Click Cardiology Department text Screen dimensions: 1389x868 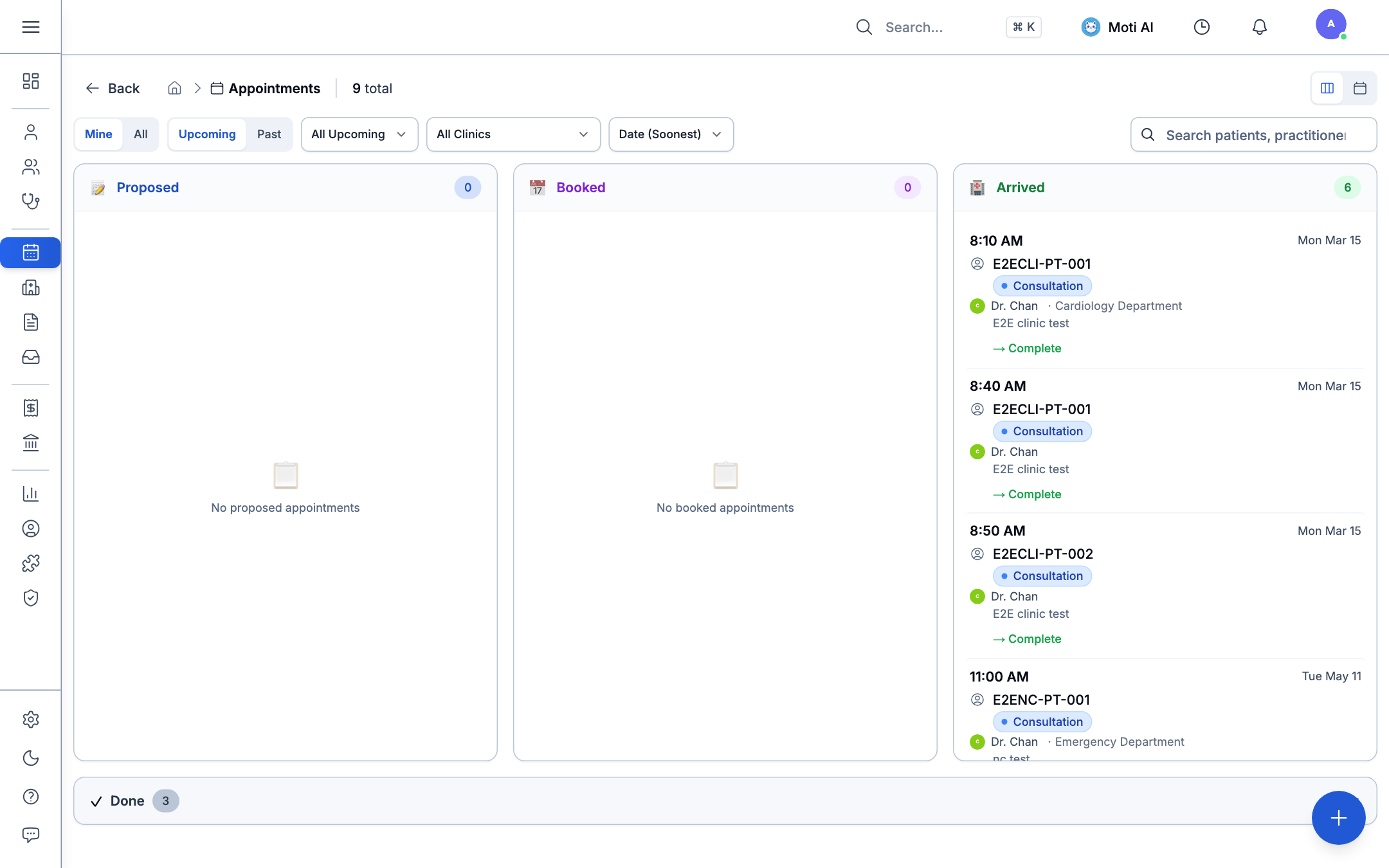(x=1118, y=305)
